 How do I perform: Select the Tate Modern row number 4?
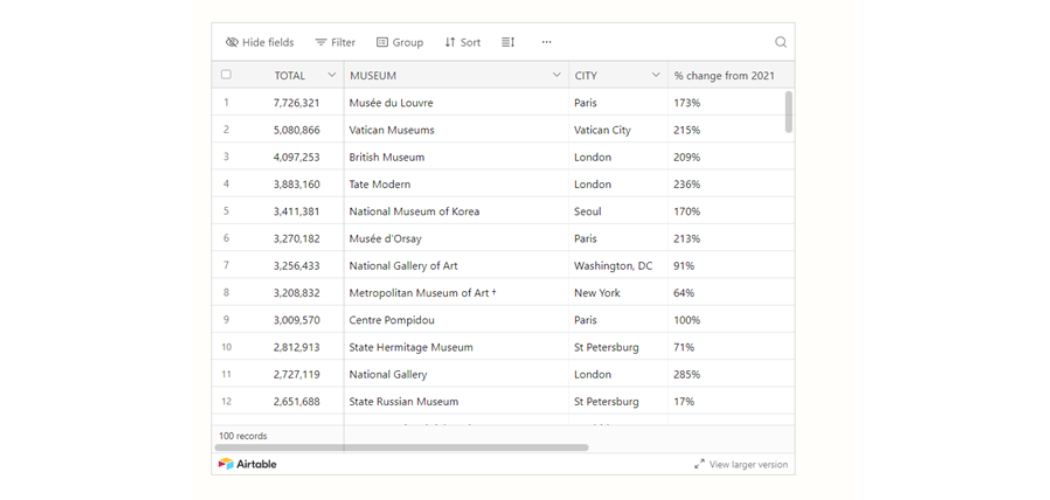[x=226, y=184]
